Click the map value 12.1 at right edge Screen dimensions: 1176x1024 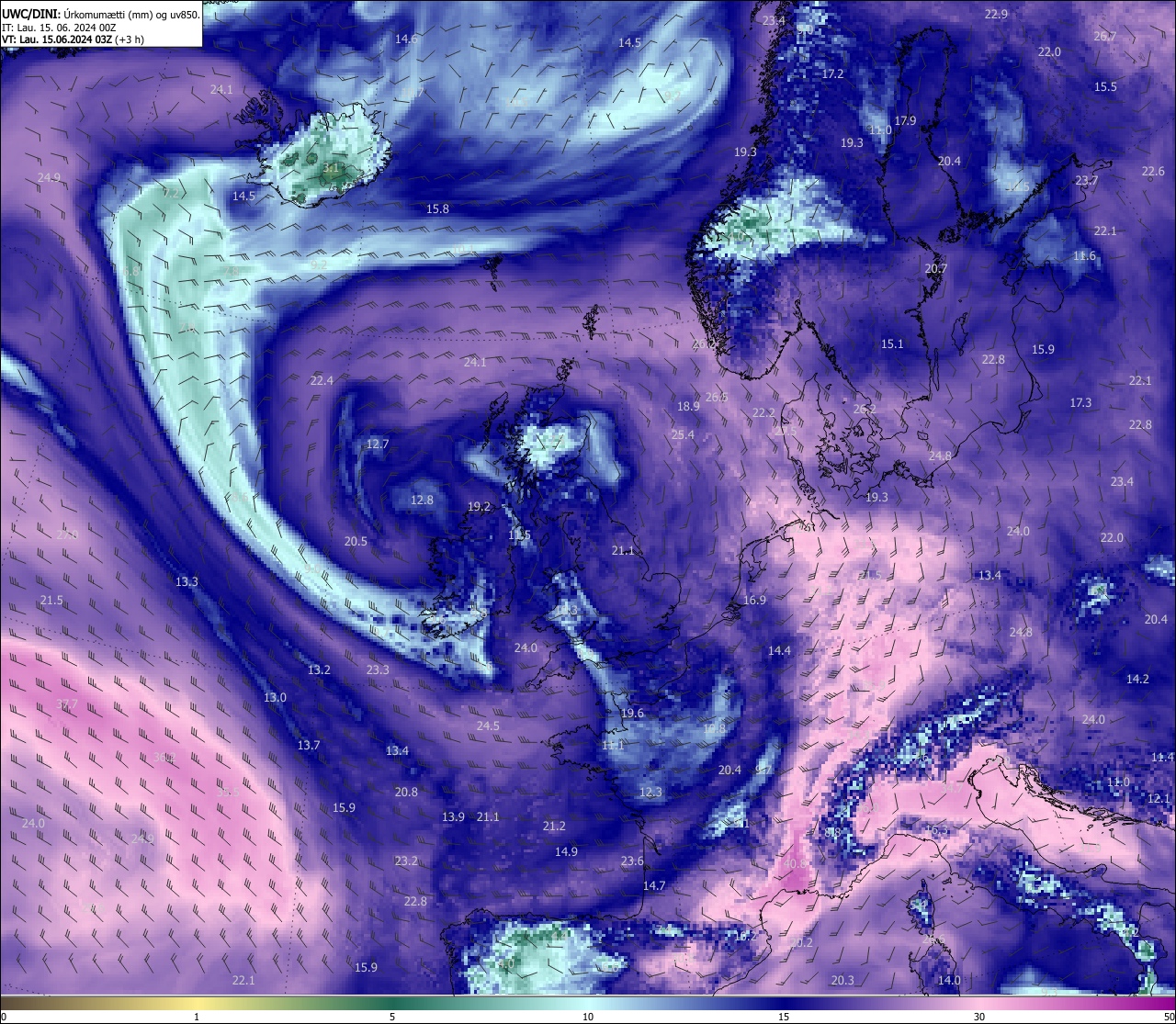click(1159, 798)
